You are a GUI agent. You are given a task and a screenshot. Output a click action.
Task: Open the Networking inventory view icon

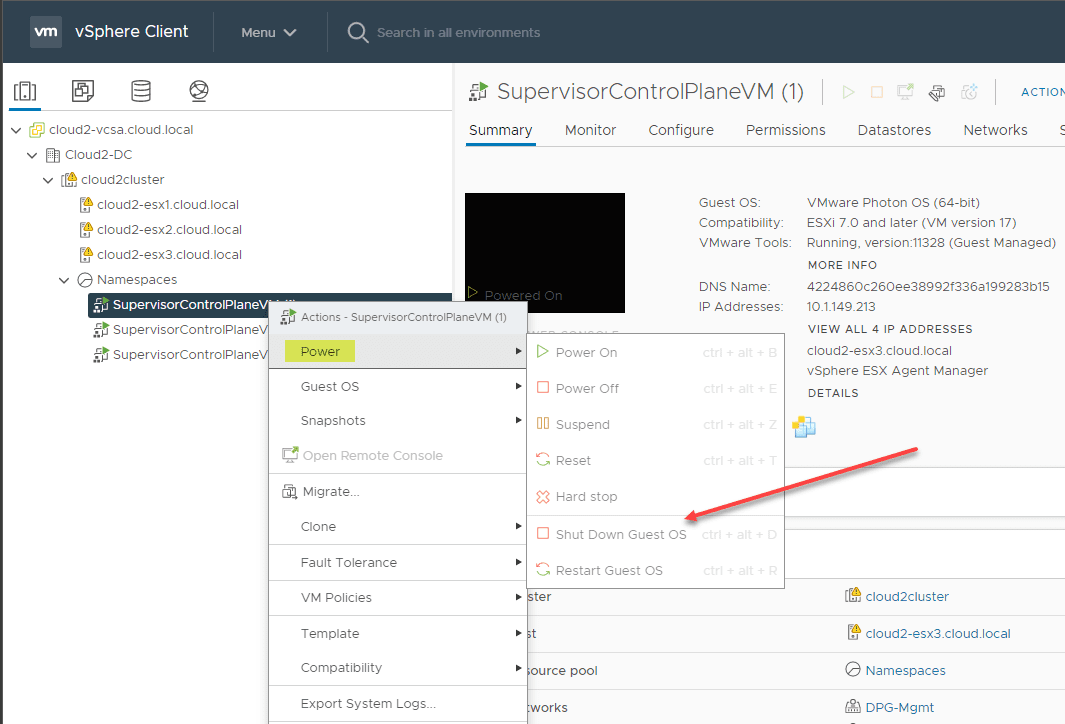(199, 92)
